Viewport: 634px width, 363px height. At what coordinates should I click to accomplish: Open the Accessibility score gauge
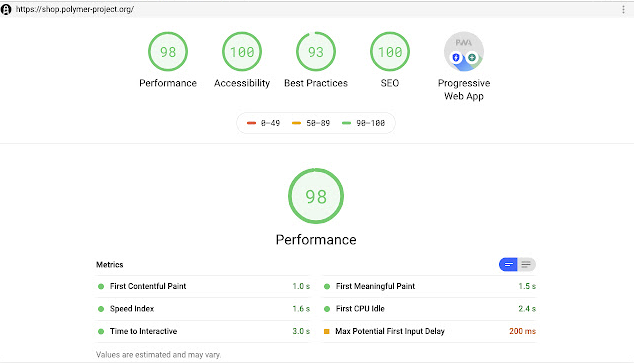coord(242,52)
